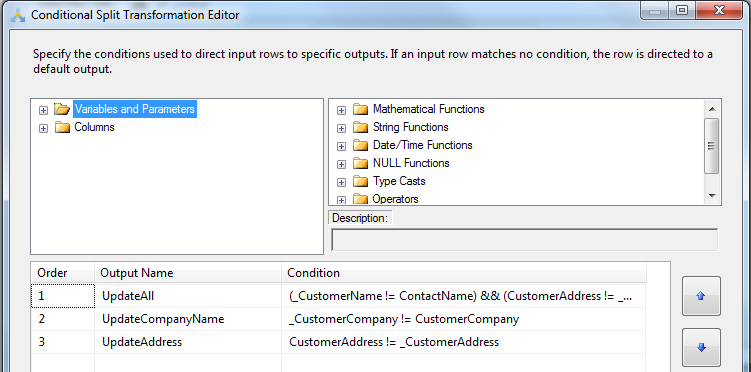Click the UpdateAll condition expression
Viewport: 751px width, 372px height.
(x=464, y=296)
